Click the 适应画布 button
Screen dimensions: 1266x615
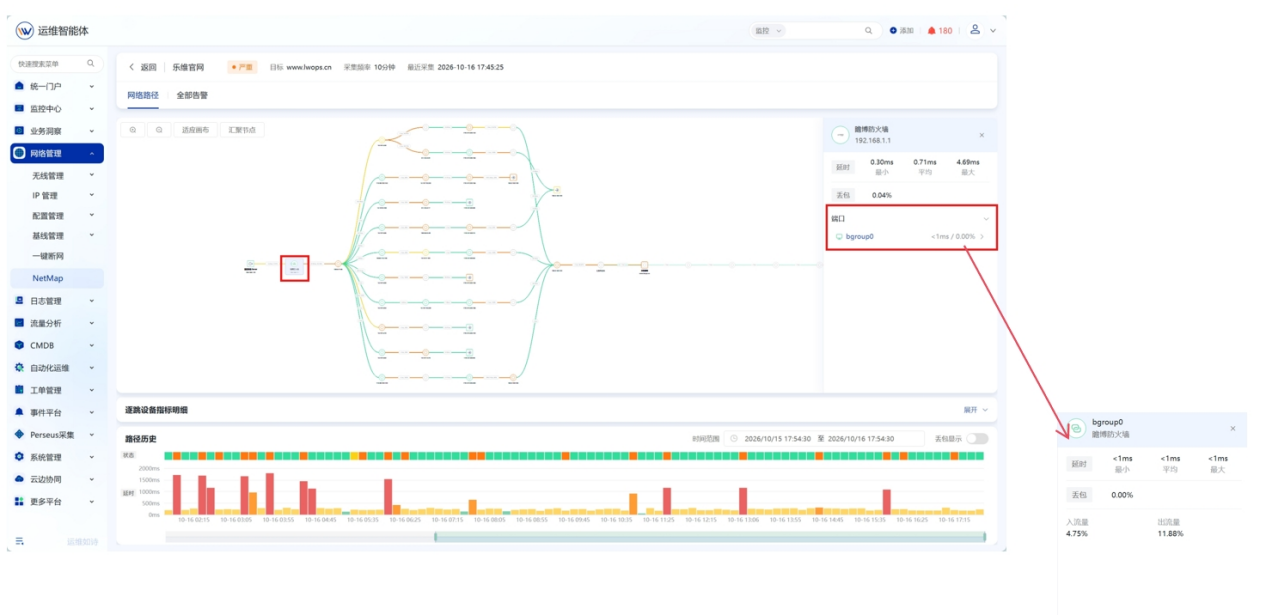pyautogui.click(x=196, y=130)
